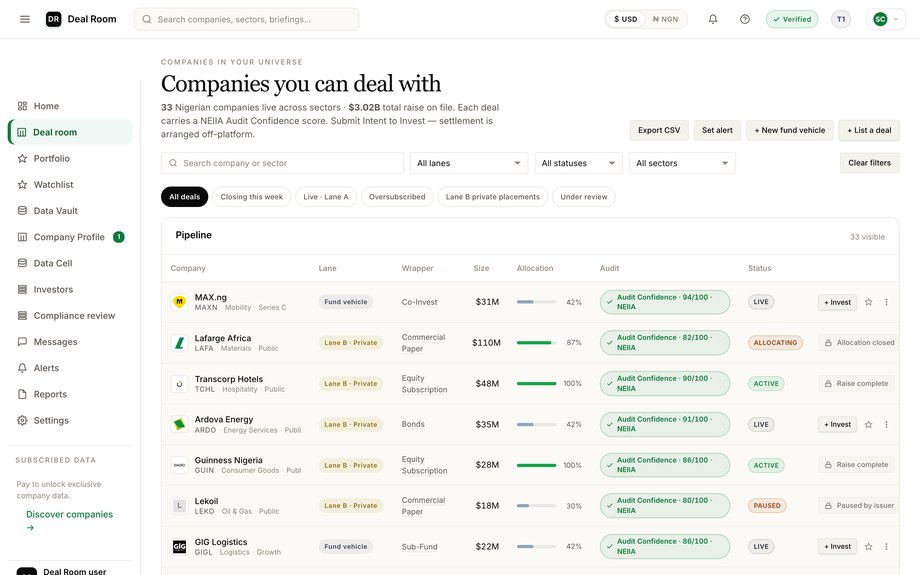The width and height of the screenshot is (920, 575).
Task: Open Data Vault in sidebar
Action: 69,211
